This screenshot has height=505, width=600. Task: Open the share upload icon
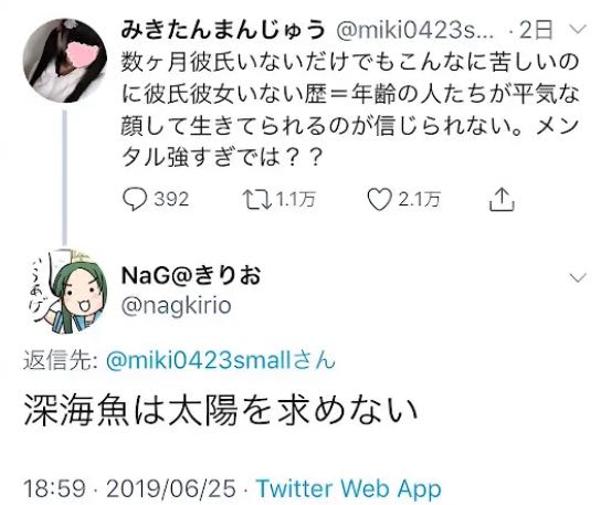tap(502, 200)
